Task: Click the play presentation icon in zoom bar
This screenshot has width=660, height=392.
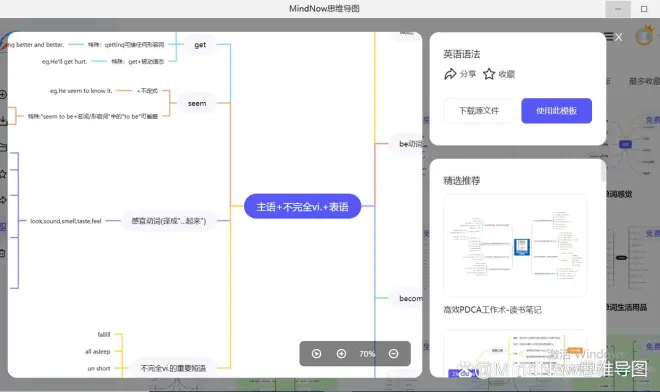Action: pyautogui.click(x=317, y=354)
